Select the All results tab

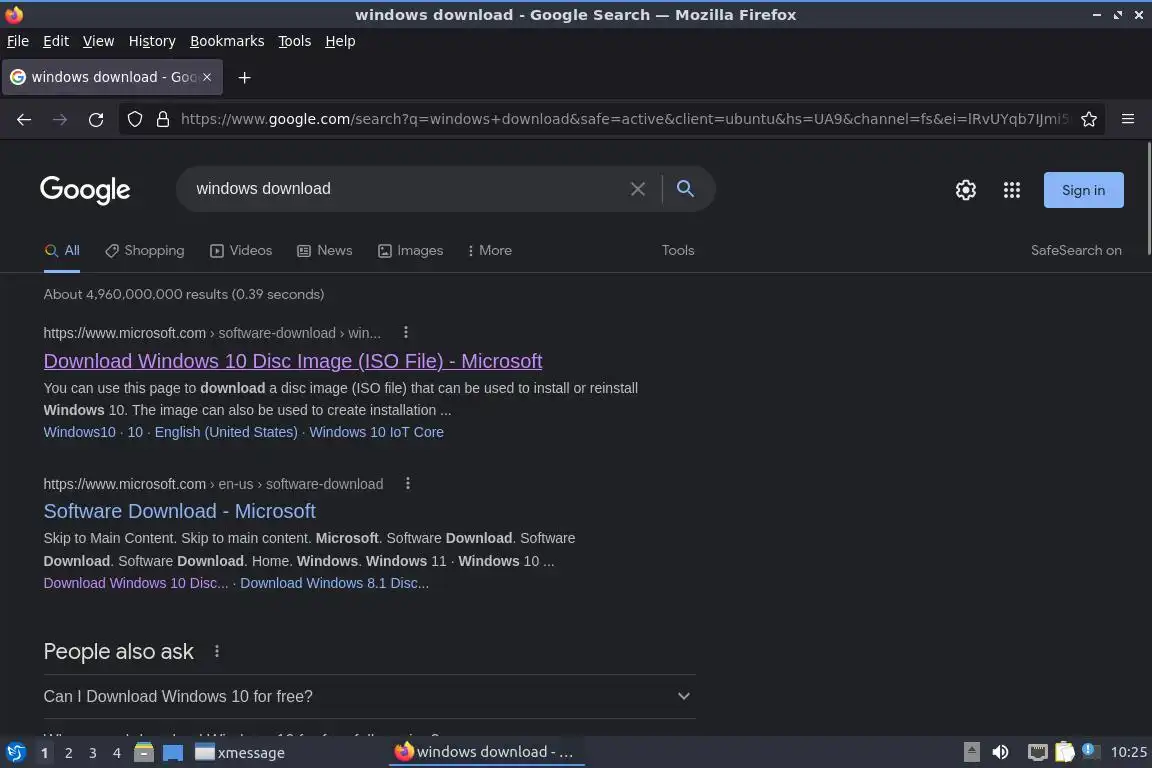coord(62,251)
